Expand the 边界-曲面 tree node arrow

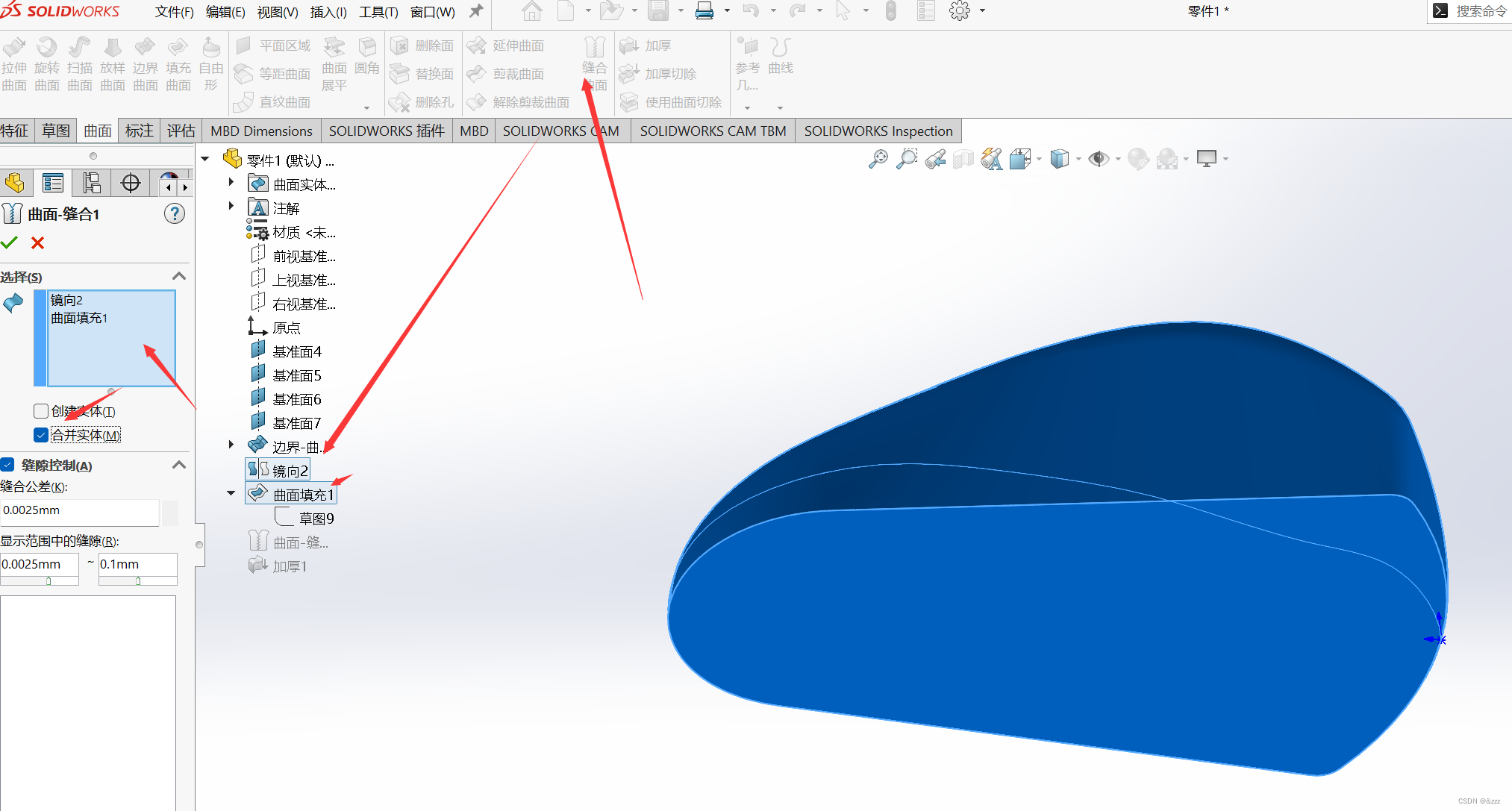231,445
